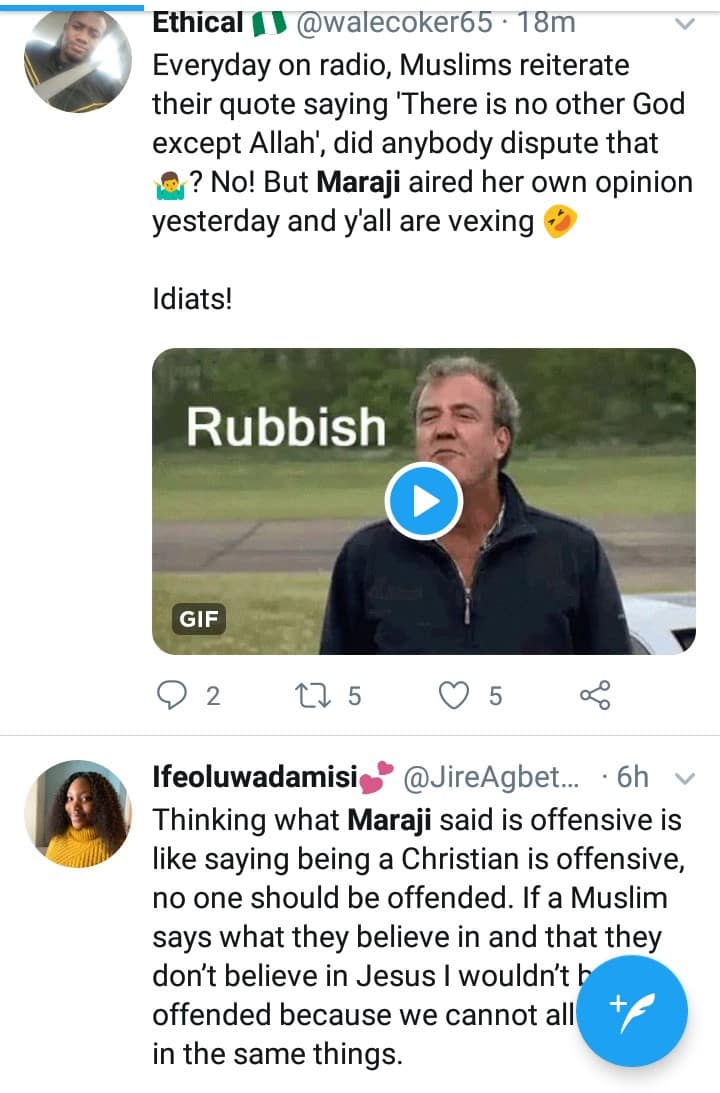
Task: Play the Rubbish GIF
Action: coord(423,501)
